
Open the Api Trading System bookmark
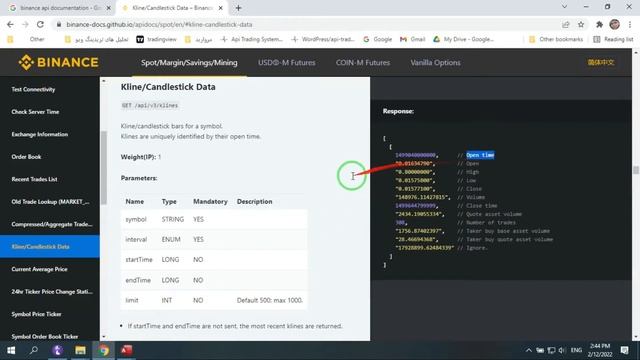coord(251,39)
